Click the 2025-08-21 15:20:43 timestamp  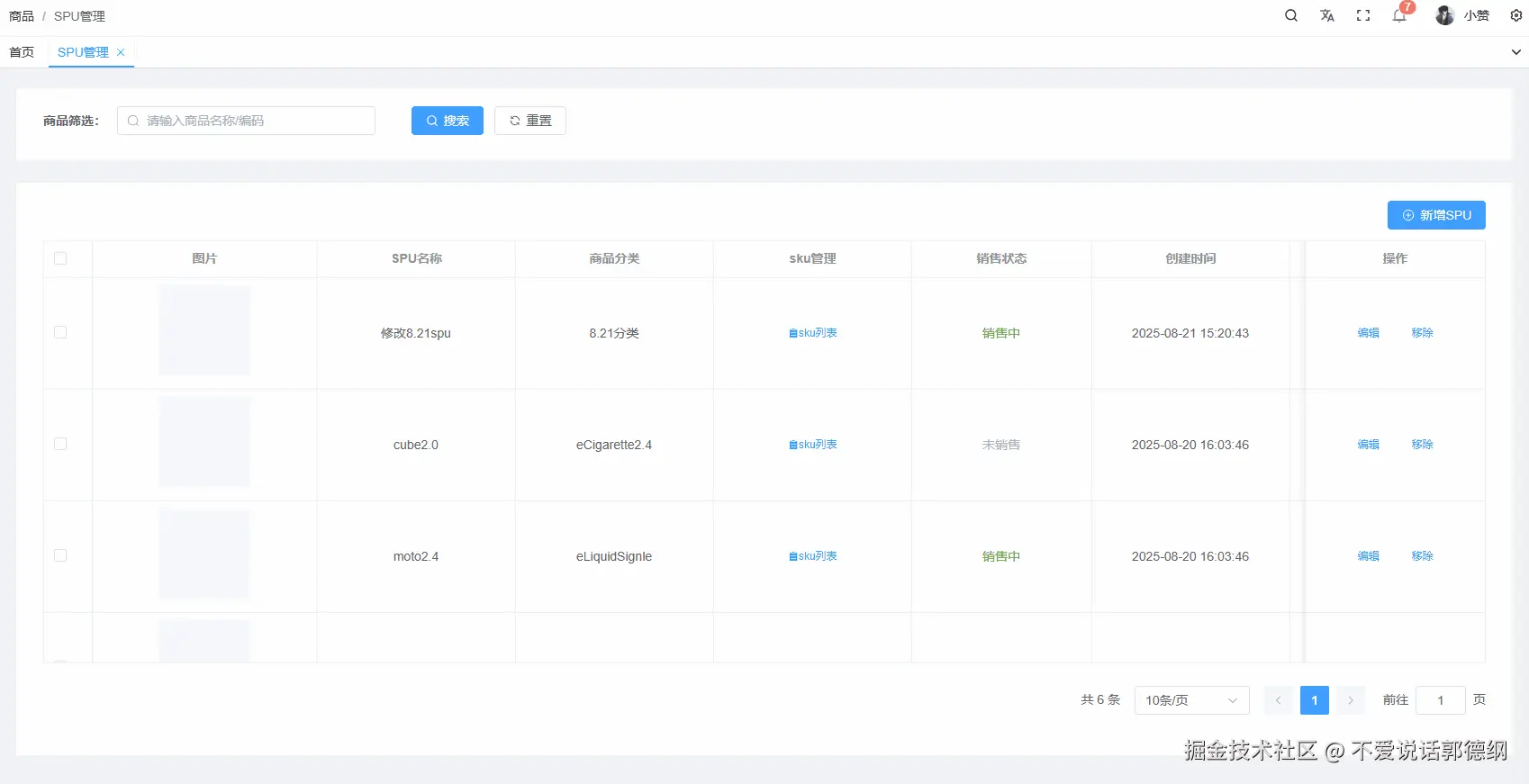pyautogui.click(x=1190, y=333)
